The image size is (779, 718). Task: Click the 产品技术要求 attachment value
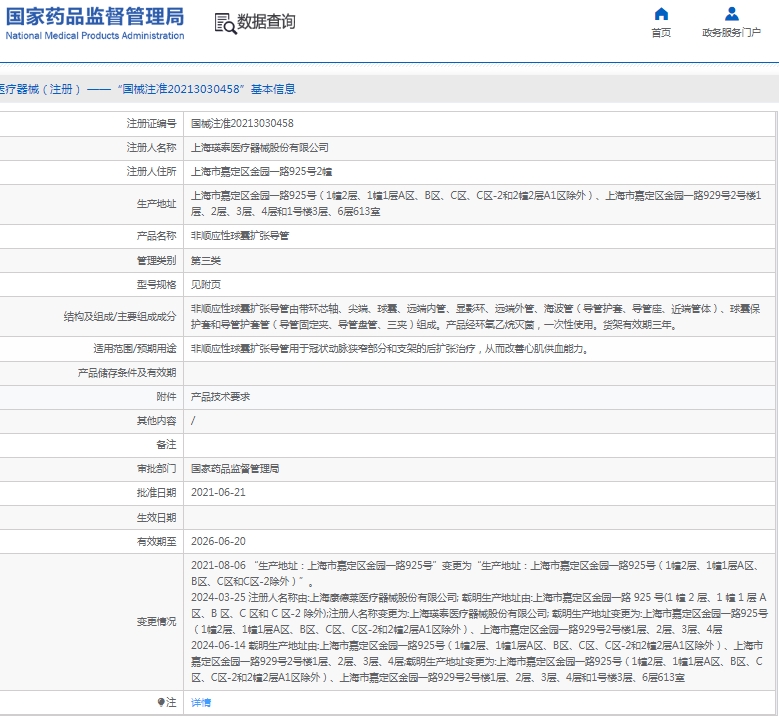[220, 397]
